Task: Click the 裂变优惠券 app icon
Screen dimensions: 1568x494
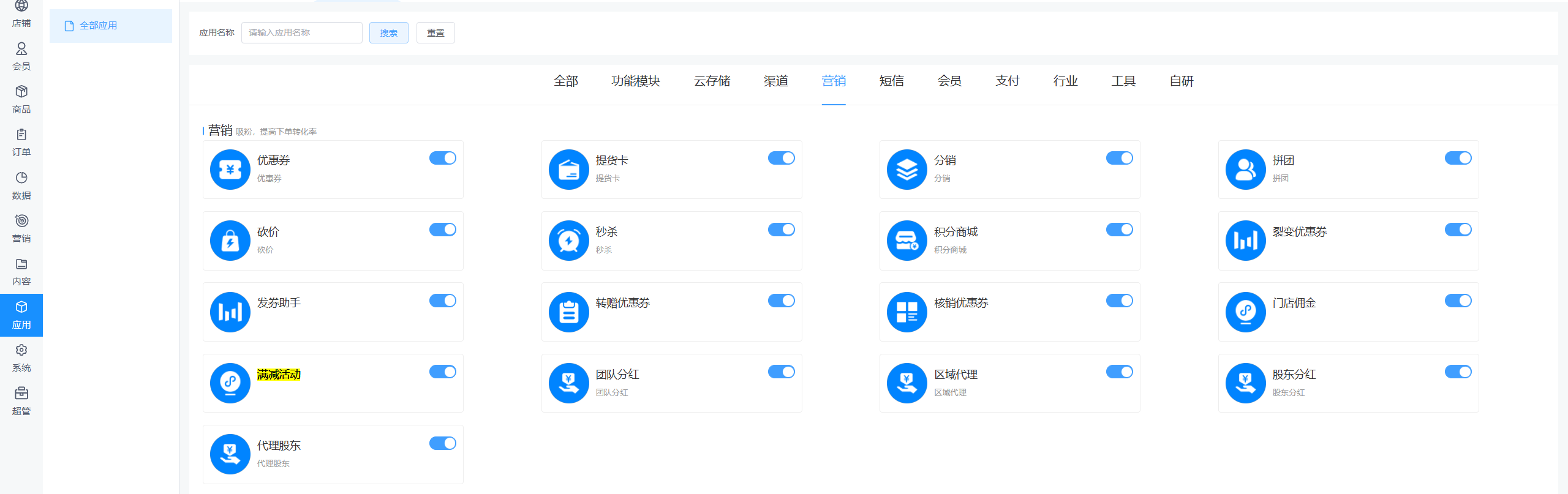Action: [1246, 241]
